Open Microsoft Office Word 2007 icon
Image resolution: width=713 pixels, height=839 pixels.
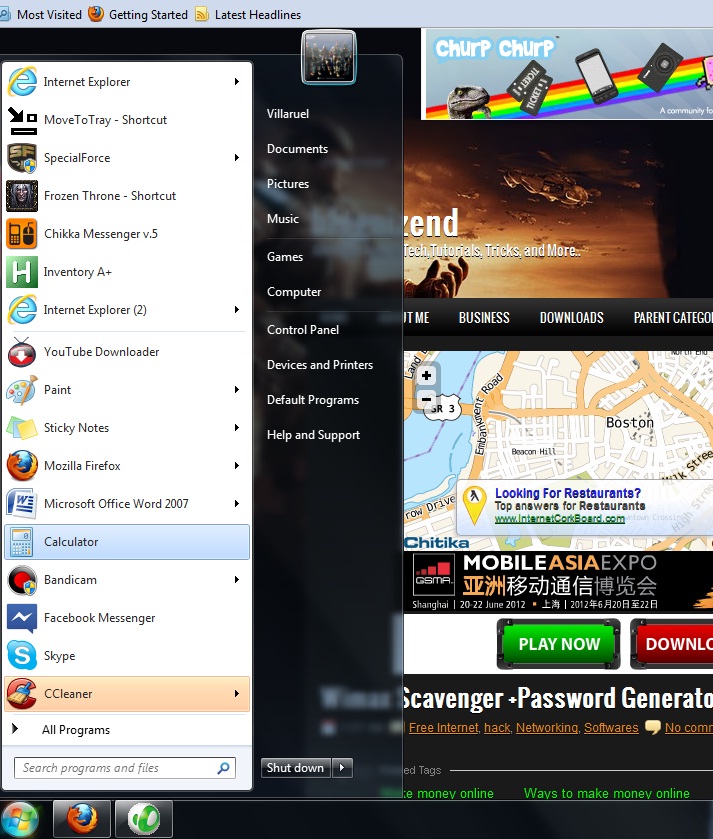[22, 504]
